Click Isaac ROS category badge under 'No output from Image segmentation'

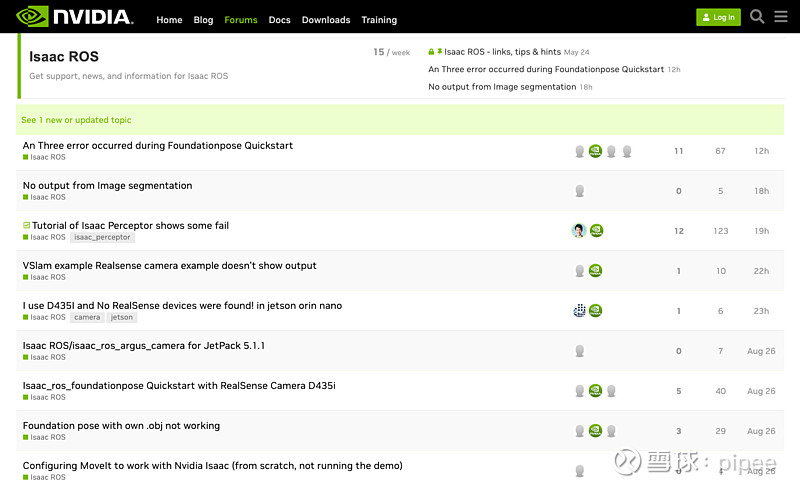click(x=44, y=197)
